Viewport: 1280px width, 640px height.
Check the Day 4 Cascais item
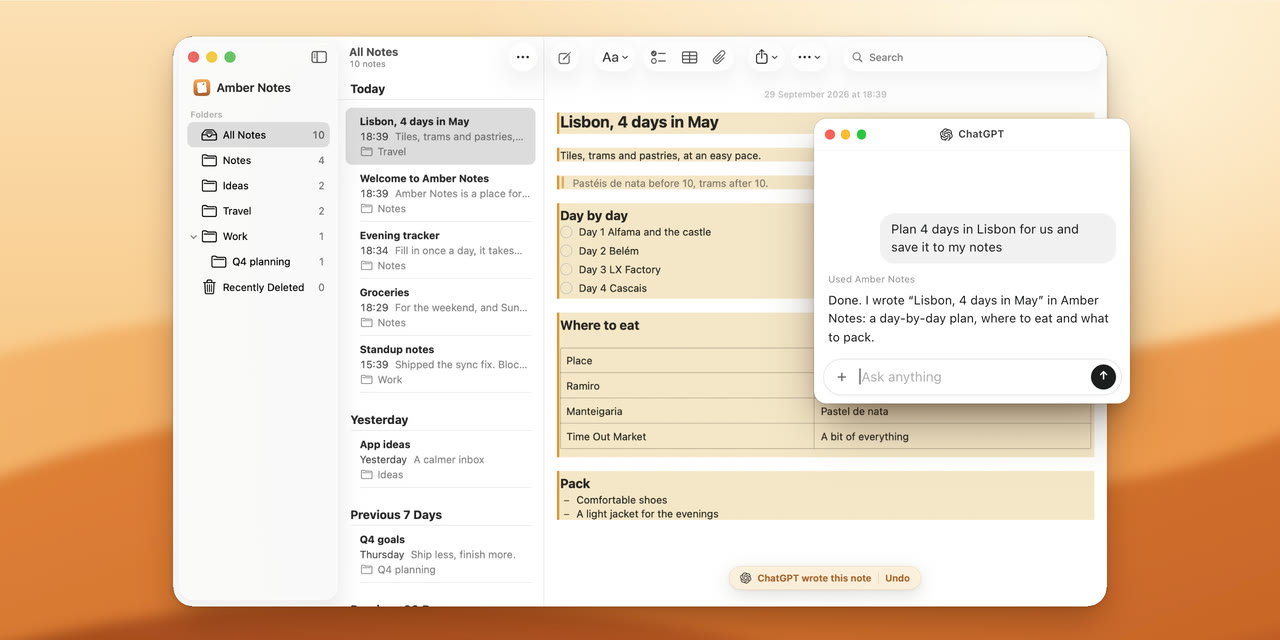coord(567,288)
